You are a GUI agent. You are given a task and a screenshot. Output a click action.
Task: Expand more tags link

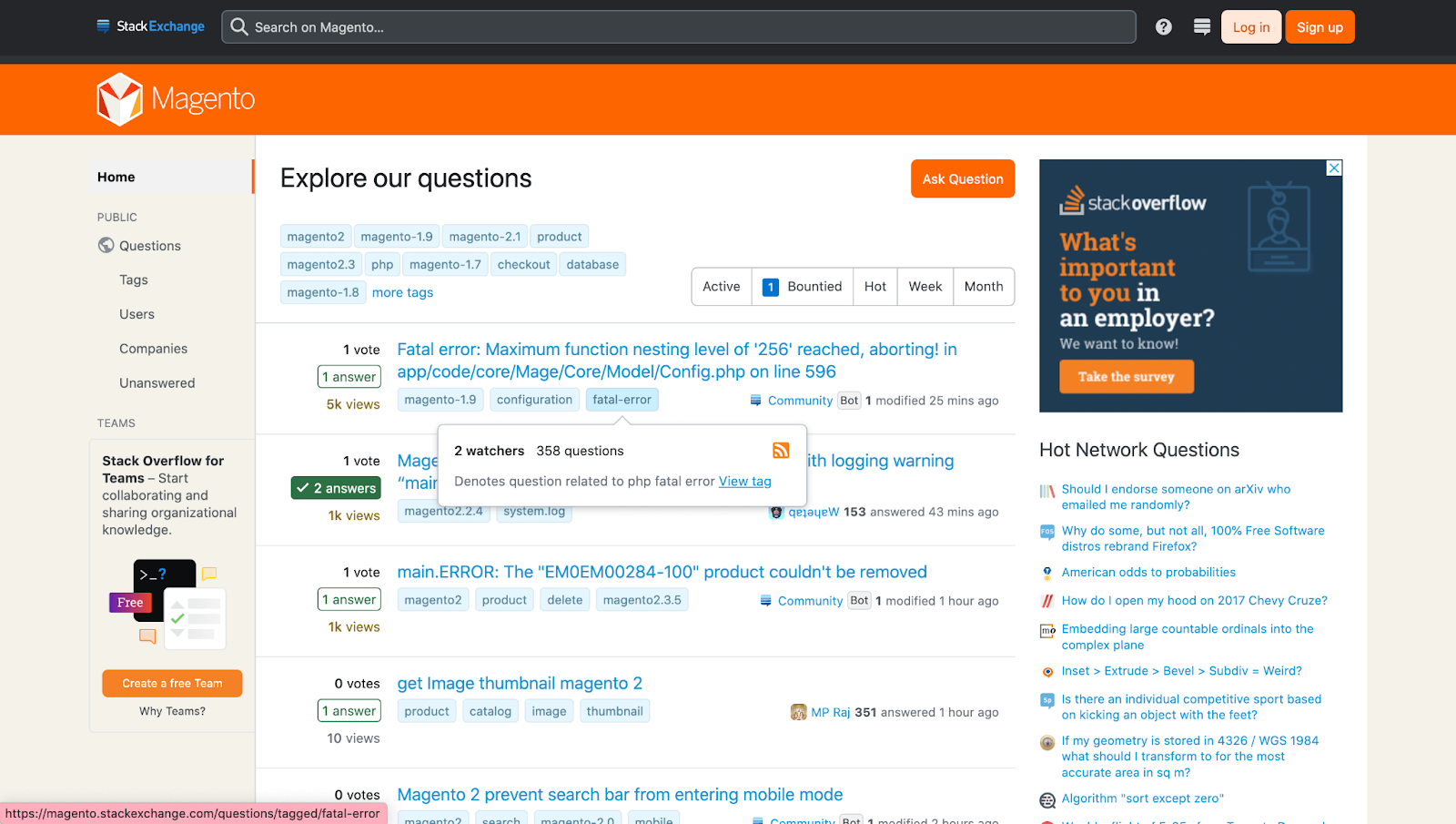402,293
